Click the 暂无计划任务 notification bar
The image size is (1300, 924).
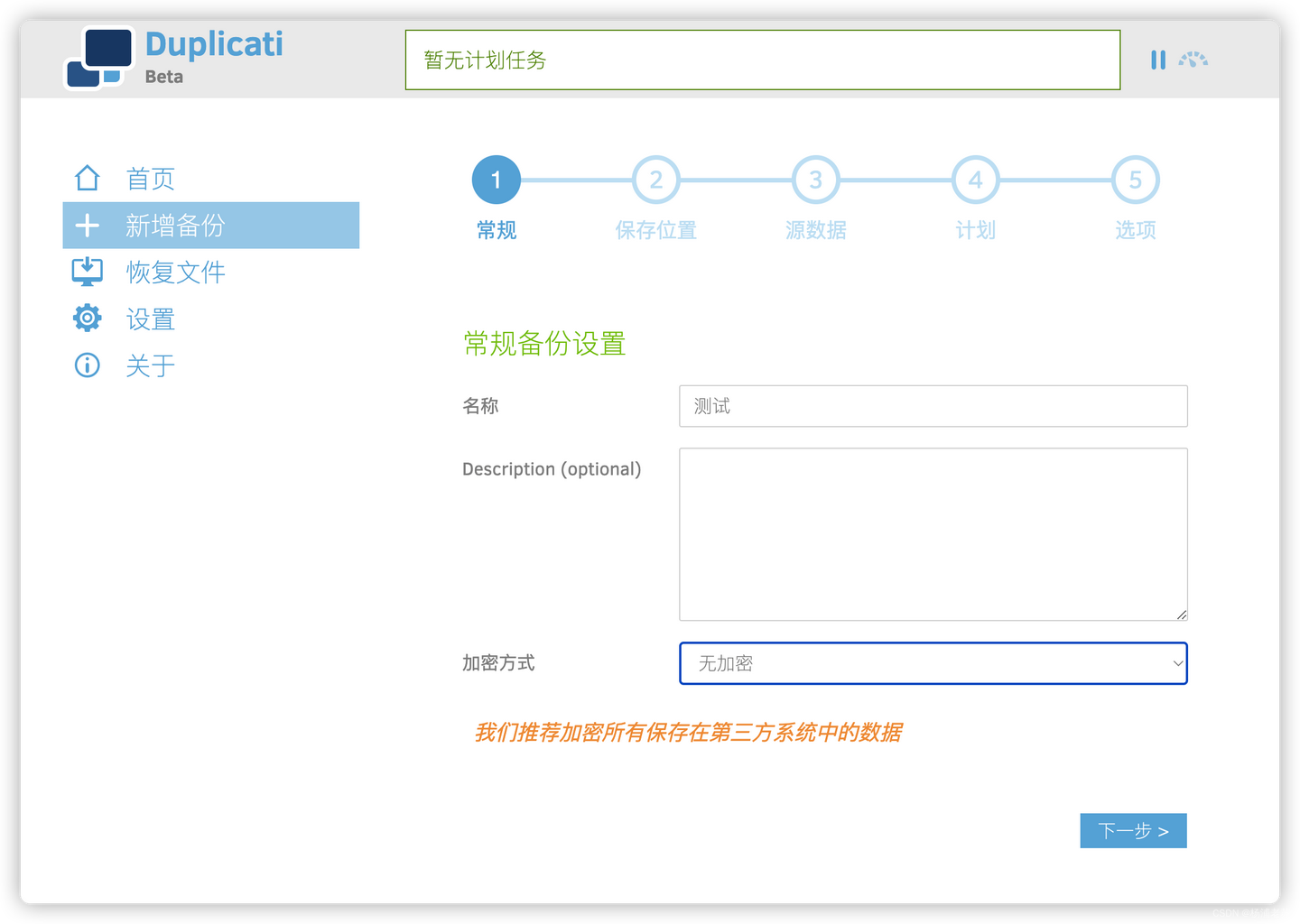pyautogui.click(x=763, y=60)
